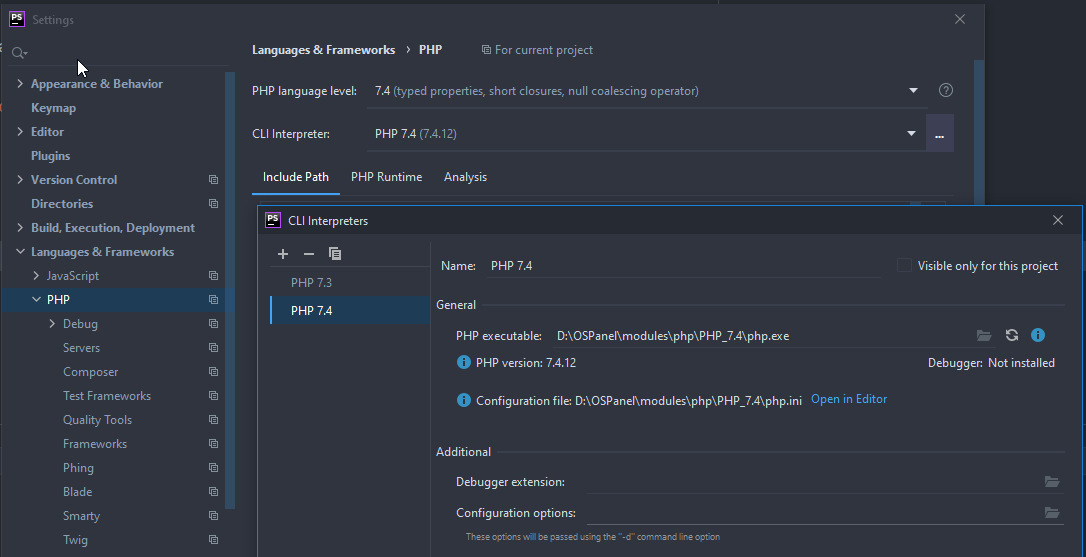The image size is (1086, 557).
Task: Browse for Debugger extension folder icon
Action: coord(1052,482)
